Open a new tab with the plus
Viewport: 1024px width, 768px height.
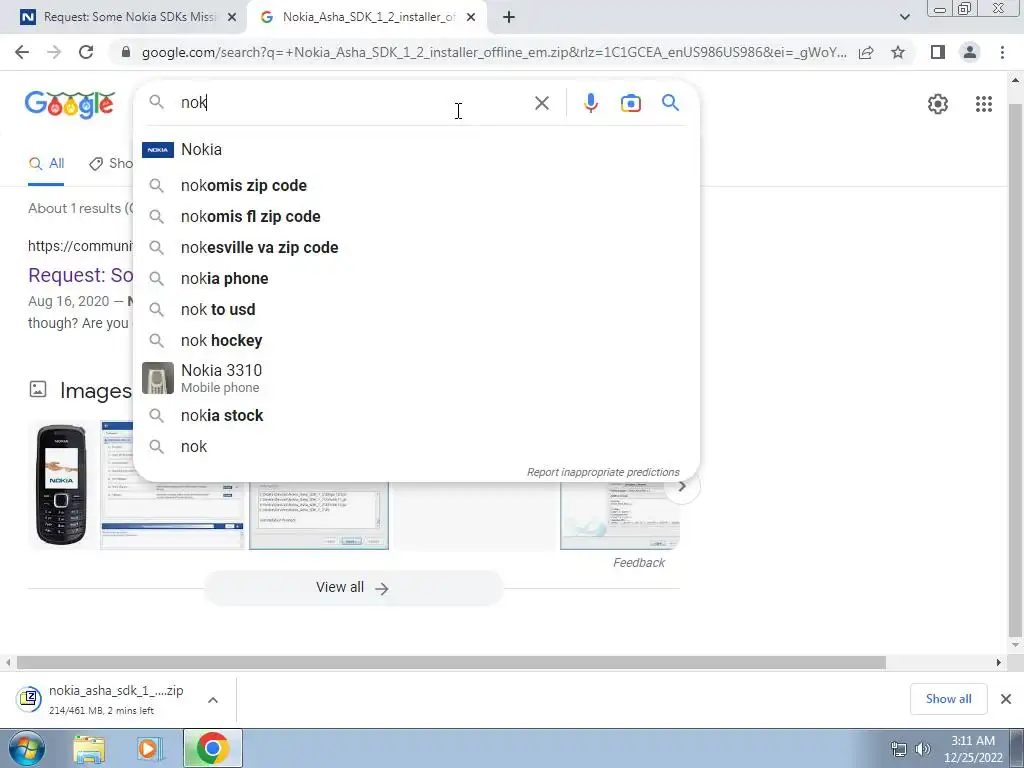(x=509, y=18)
